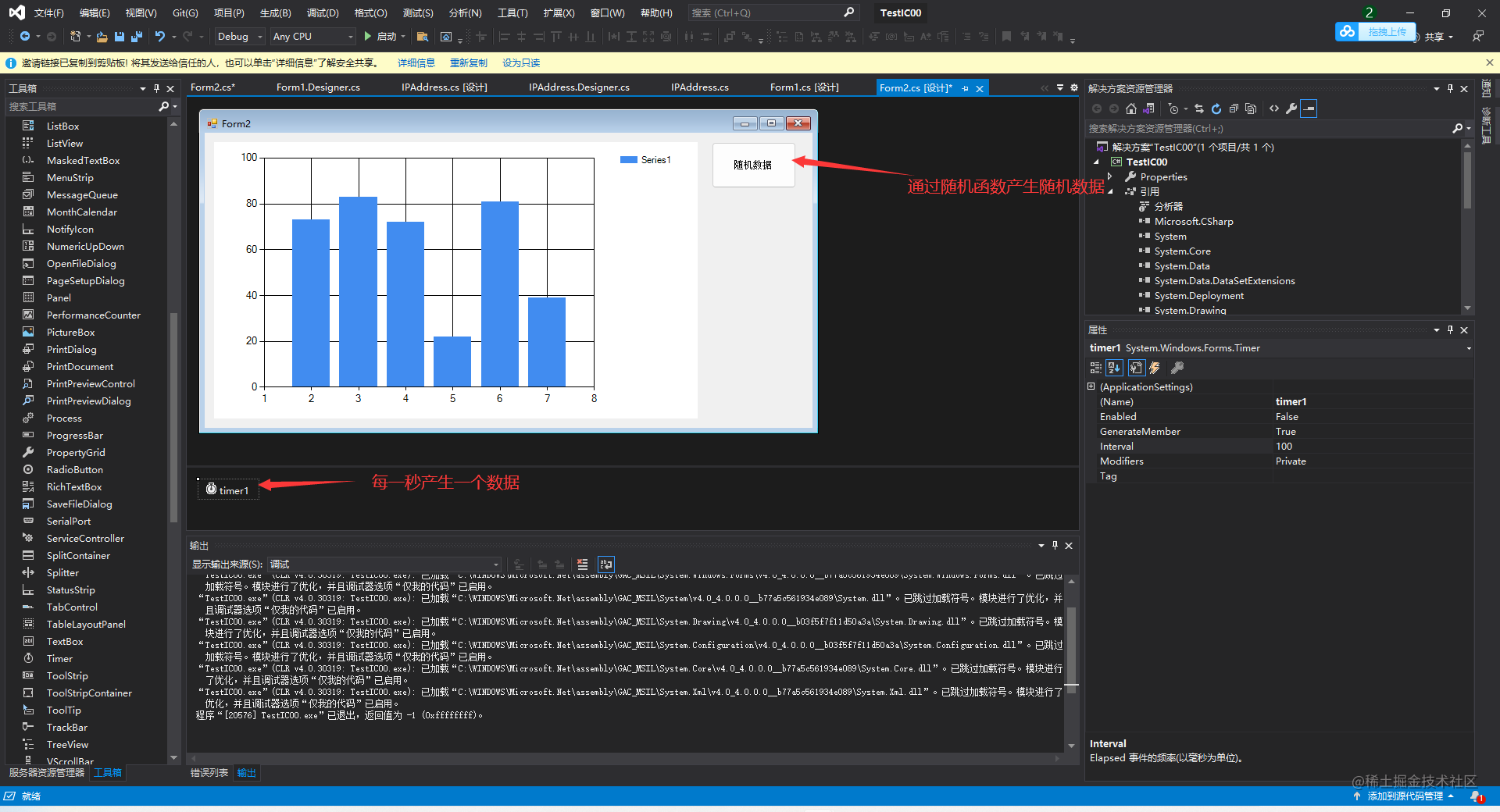The height and width of the screenshot is (812, 1500).
Task: Click the New Project toolbar icon
Action: click(75, 37)
